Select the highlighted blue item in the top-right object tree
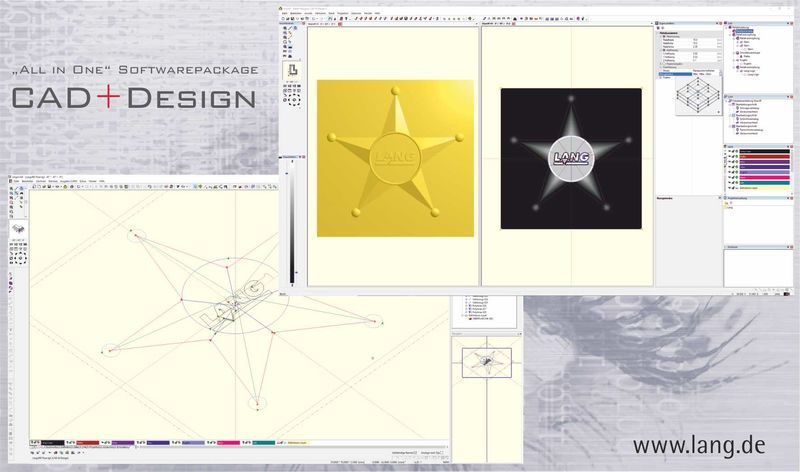800x472 pixels. pyautogui.click(x=744, y=31)
